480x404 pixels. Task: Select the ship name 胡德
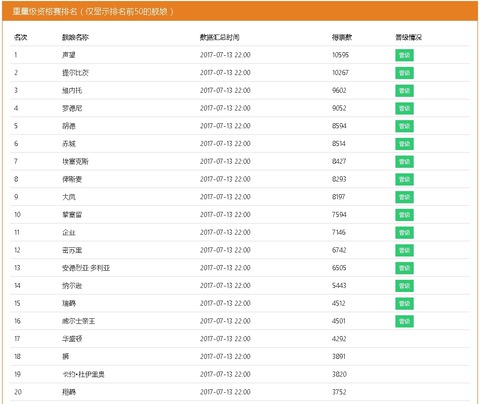69,126
